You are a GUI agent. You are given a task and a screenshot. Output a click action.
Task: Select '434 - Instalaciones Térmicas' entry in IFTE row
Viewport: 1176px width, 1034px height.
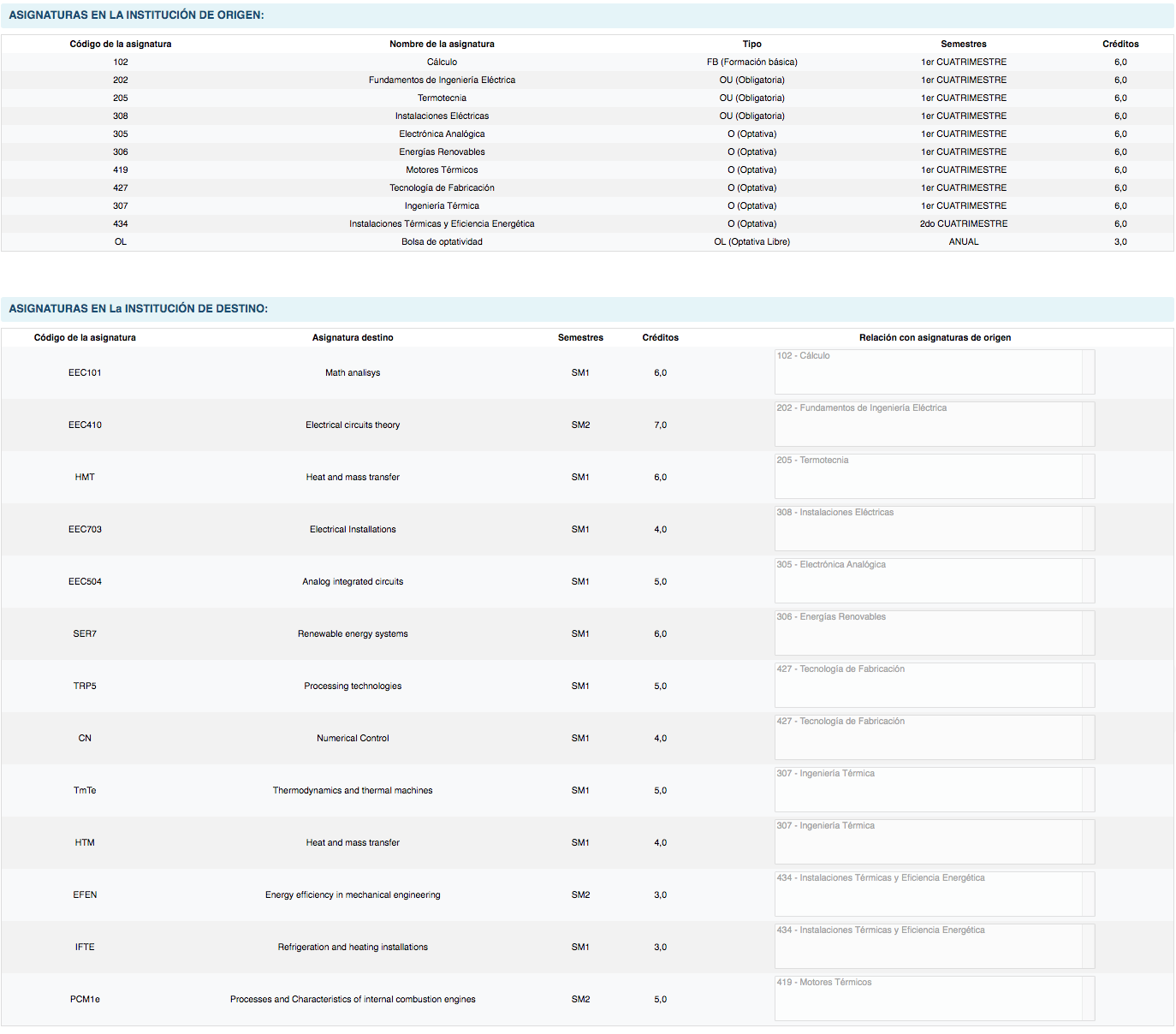pyautogui.click(x=881, y=930)
